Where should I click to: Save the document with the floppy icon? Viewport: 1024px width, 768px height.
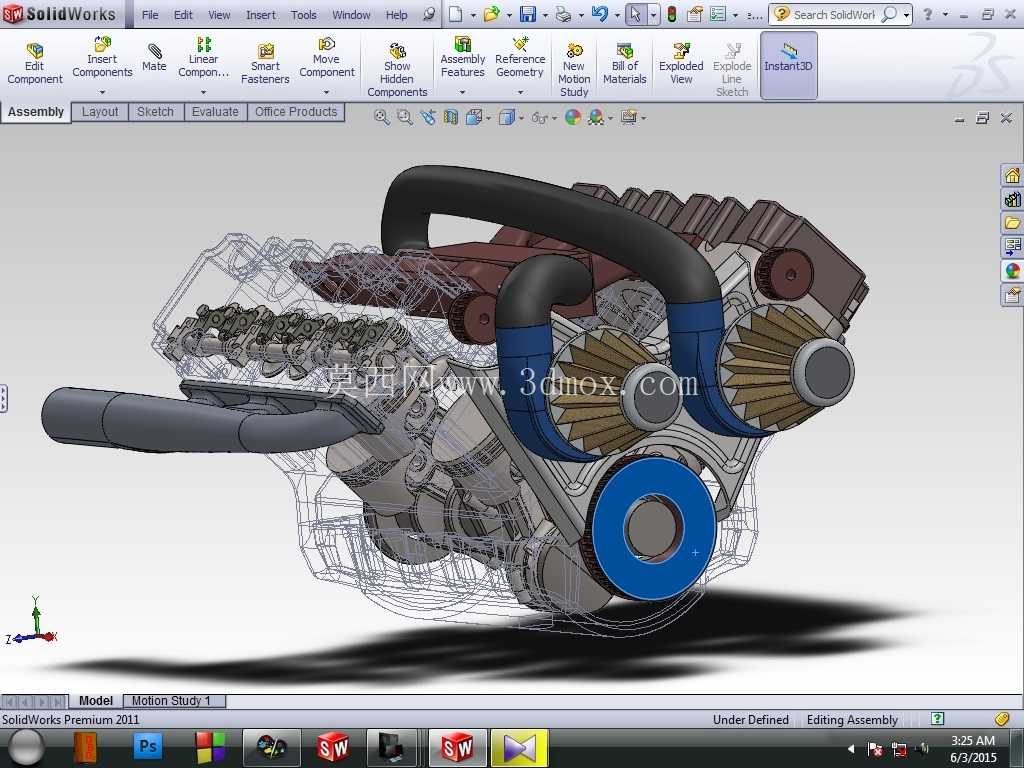point(528,14)
